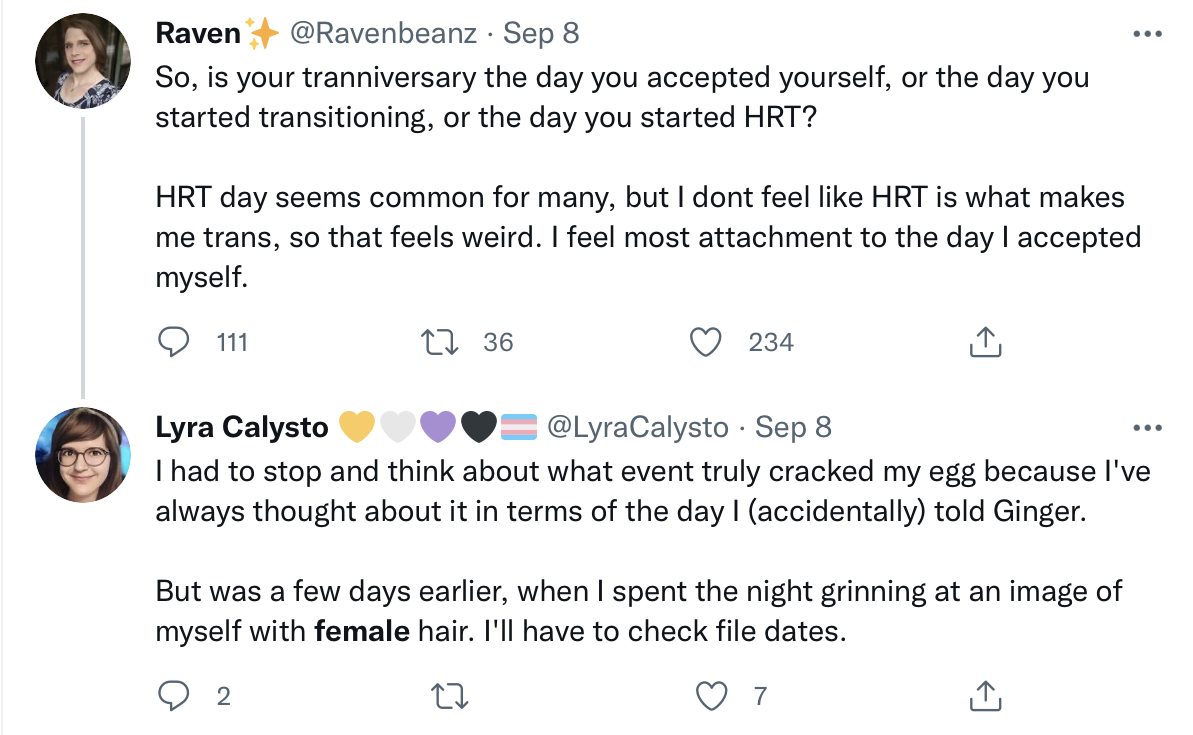Image resolution: width=1193 pixels, height=735 pixels.
Task: Visit the @Ravenbeanz handle
Action: [x=383, y=33]
